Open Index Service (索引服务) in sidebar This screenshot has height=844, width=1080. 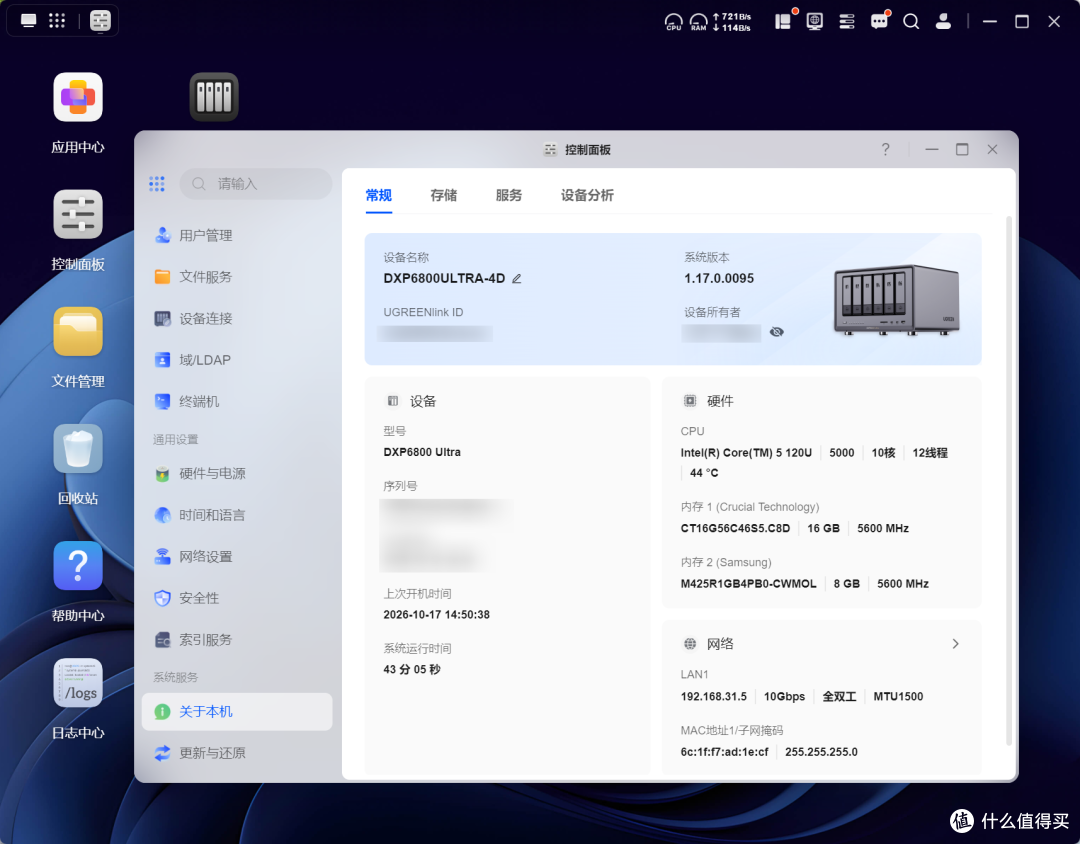(x=237, y=640)
